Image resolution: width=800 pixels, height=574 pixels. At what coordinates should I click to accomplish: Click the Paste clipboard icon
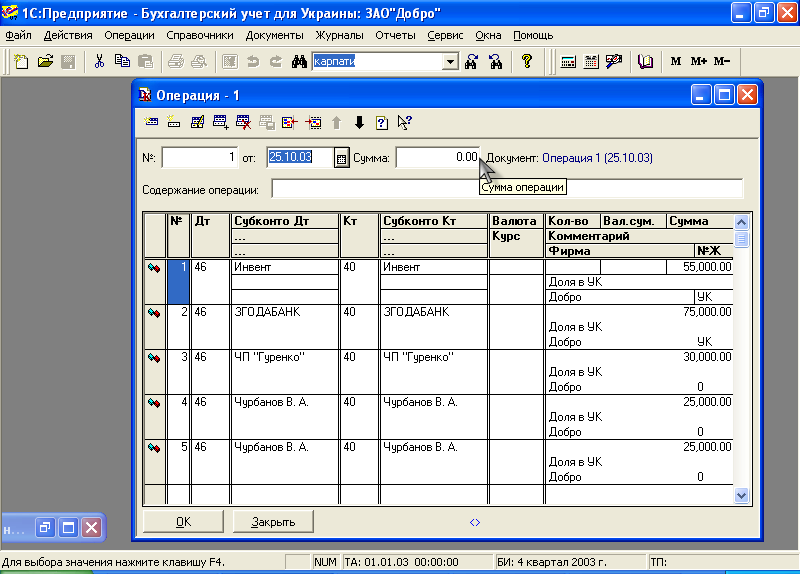click(145, 62)
